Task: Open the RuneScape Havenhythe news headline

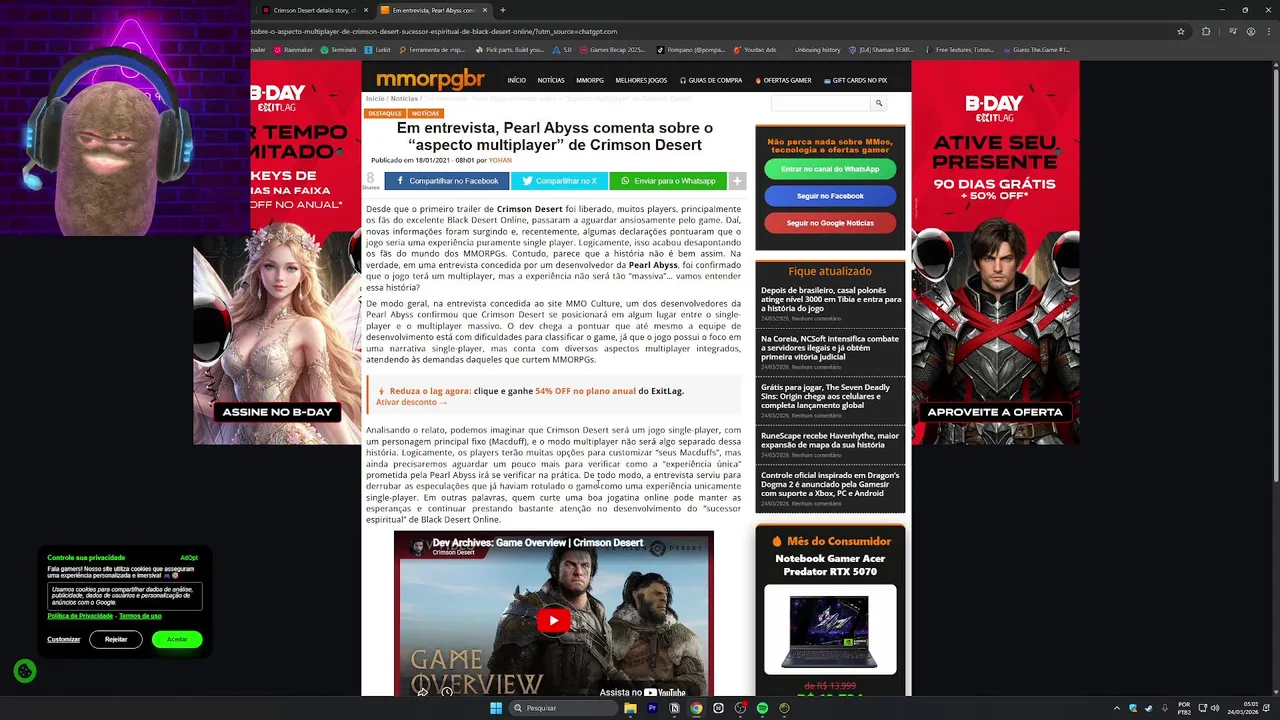Action: (x=830, y=440)
